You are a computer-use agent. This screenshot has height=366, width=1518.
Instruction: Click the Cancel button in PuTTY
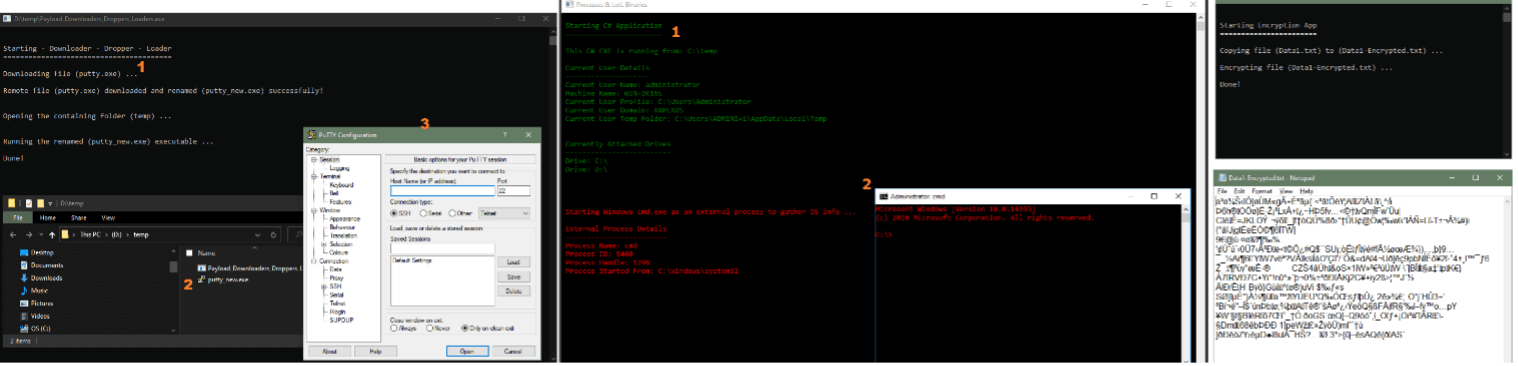pos(513,351)
